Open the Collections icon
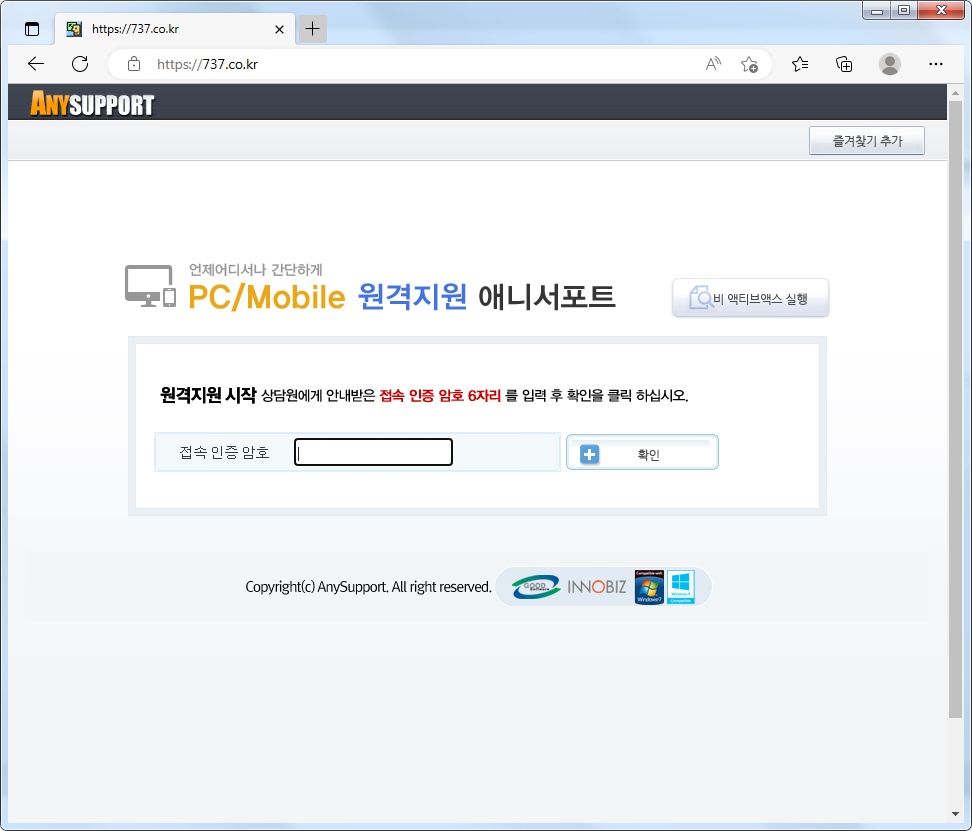The image size is (972, 831). [844, 64]
